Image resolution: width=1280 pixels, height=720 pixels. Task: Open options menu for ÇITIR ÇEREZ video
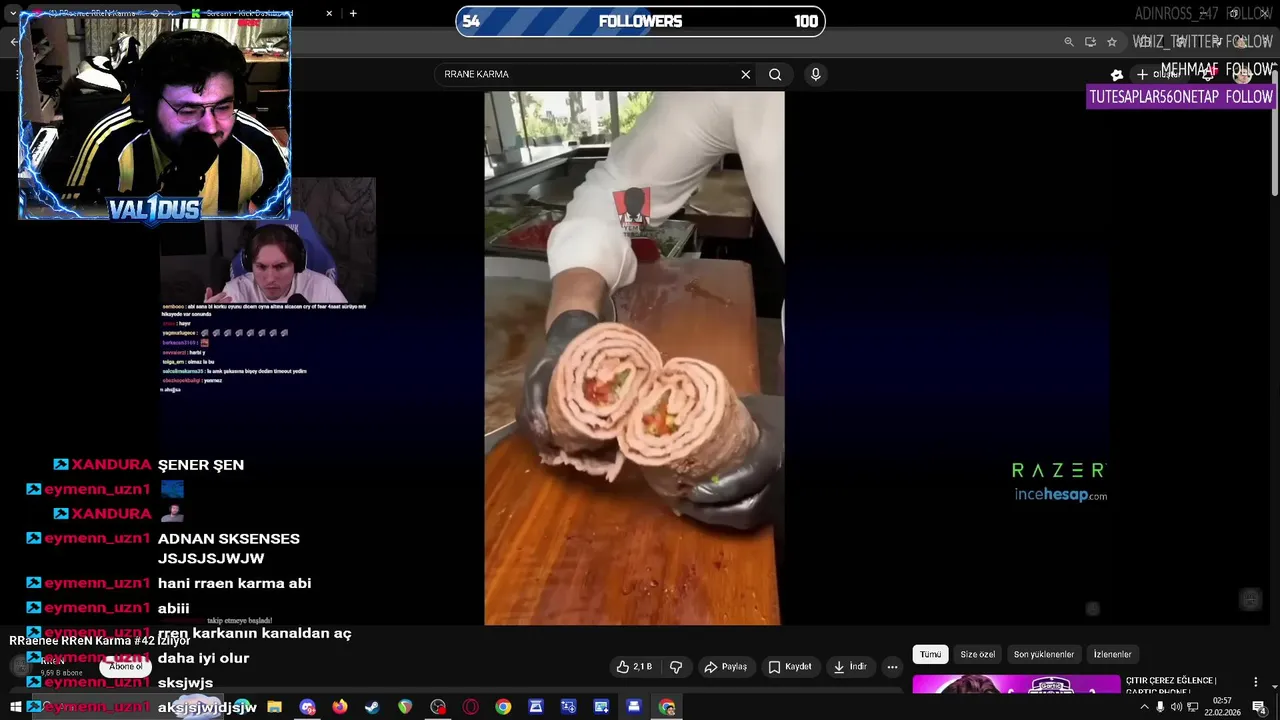1256,682
